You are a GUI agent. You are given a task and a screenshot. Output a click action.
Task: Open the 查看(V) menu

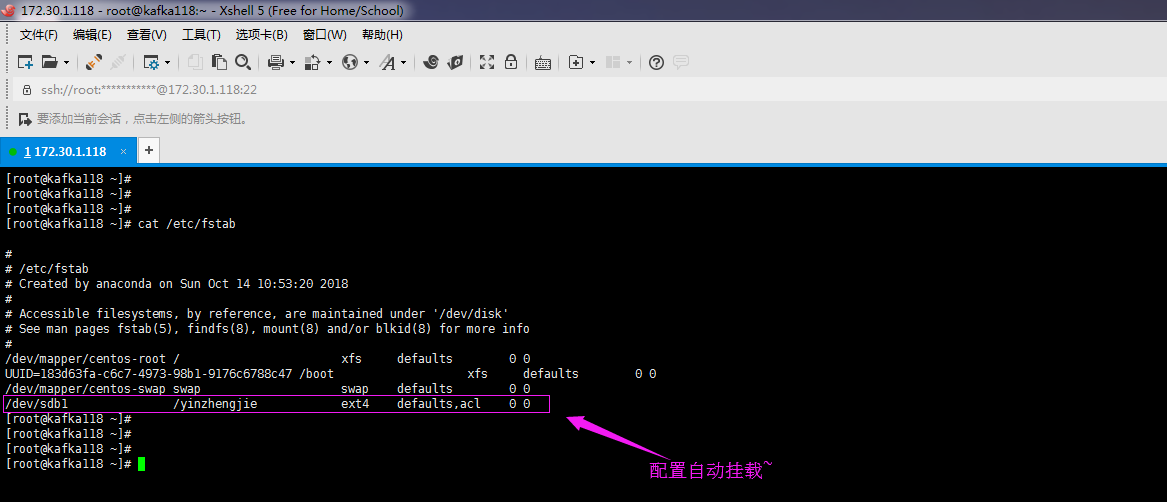(x=147, y=35)
